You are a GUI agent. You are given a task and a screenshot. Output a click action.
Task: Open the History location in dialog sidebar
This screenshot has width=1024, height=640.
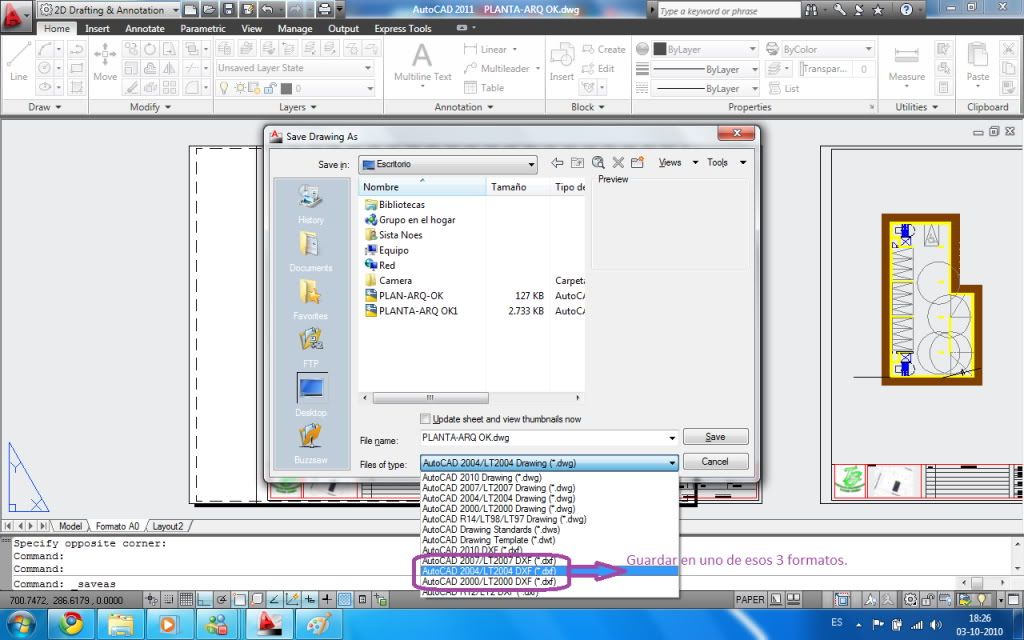click(x=310, y=204)
